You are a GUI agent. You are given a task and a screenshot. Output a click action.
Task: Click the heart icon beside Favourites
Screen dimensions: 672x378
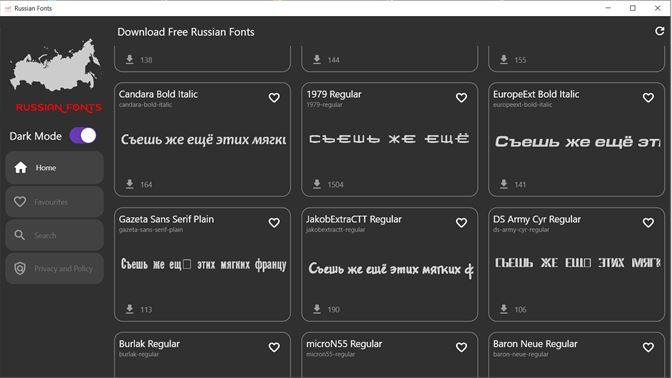(x=20, y=201)
